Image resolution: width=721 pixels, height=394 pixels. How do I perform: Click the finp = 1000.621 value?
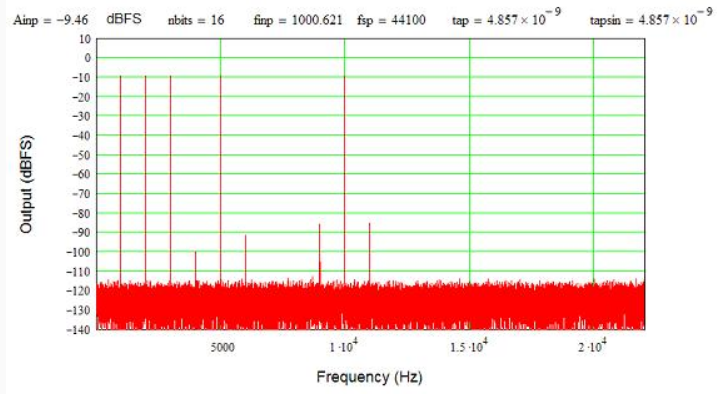pyautogui.click(x=298, y=20)
